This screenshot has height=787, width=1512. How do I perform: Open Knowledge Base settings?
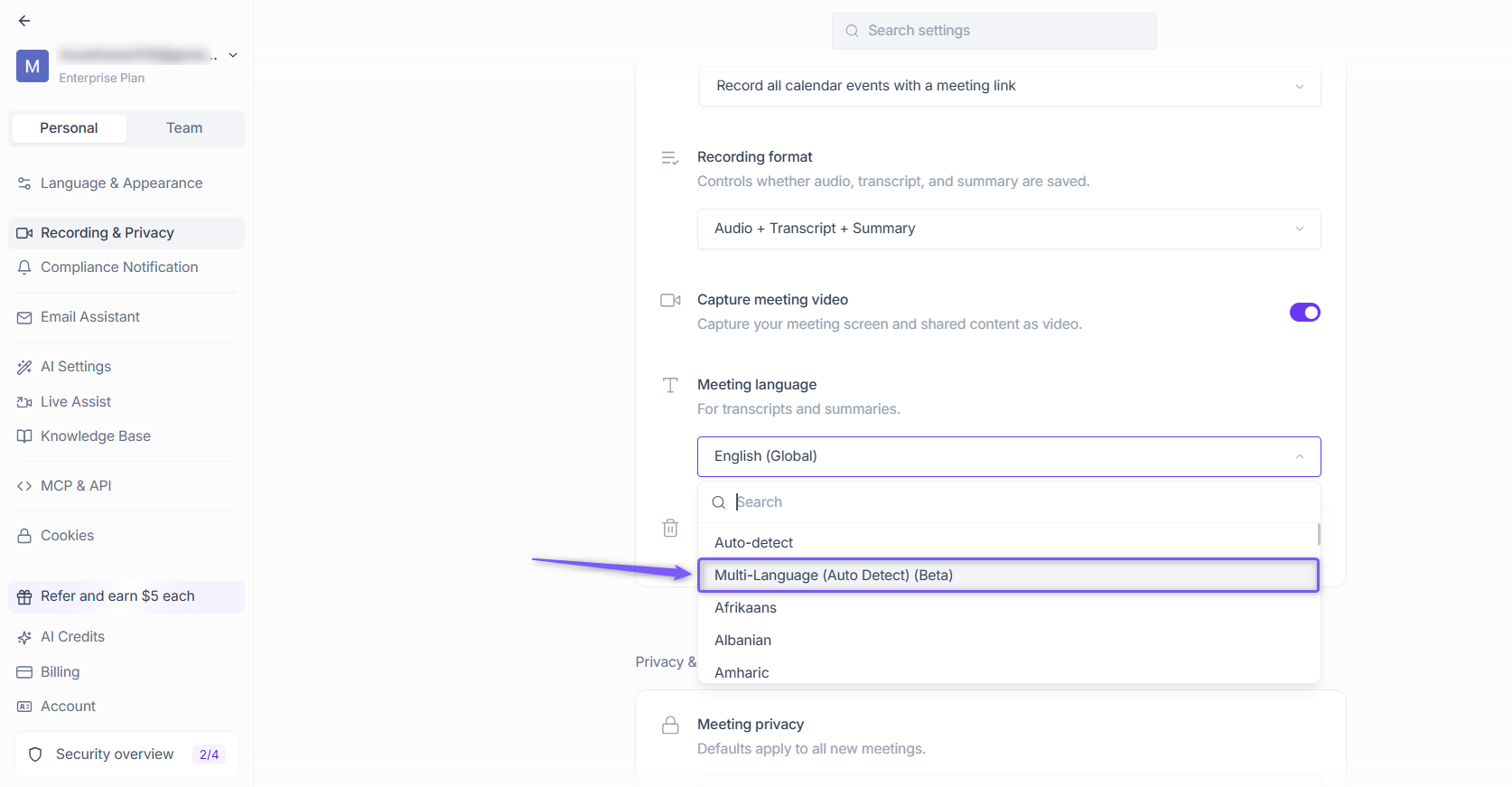[126, 436]
